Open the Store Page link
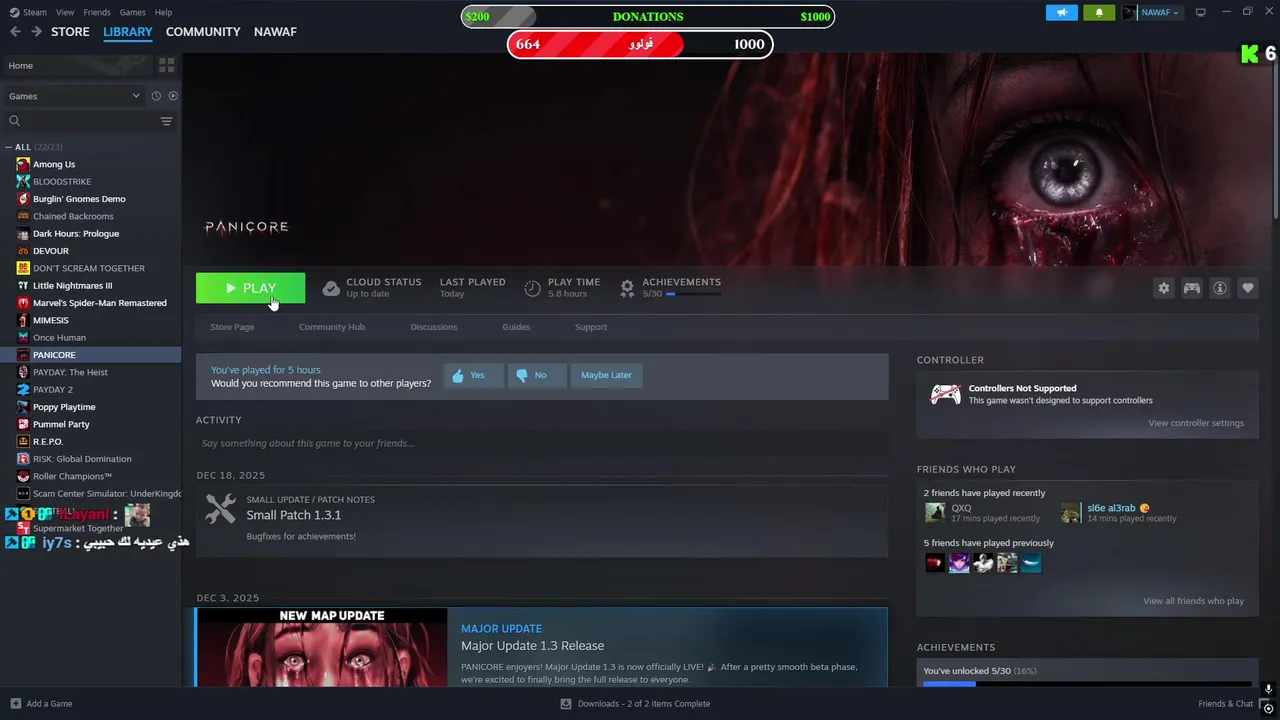 pyautogui.click(x=232, y=327)
